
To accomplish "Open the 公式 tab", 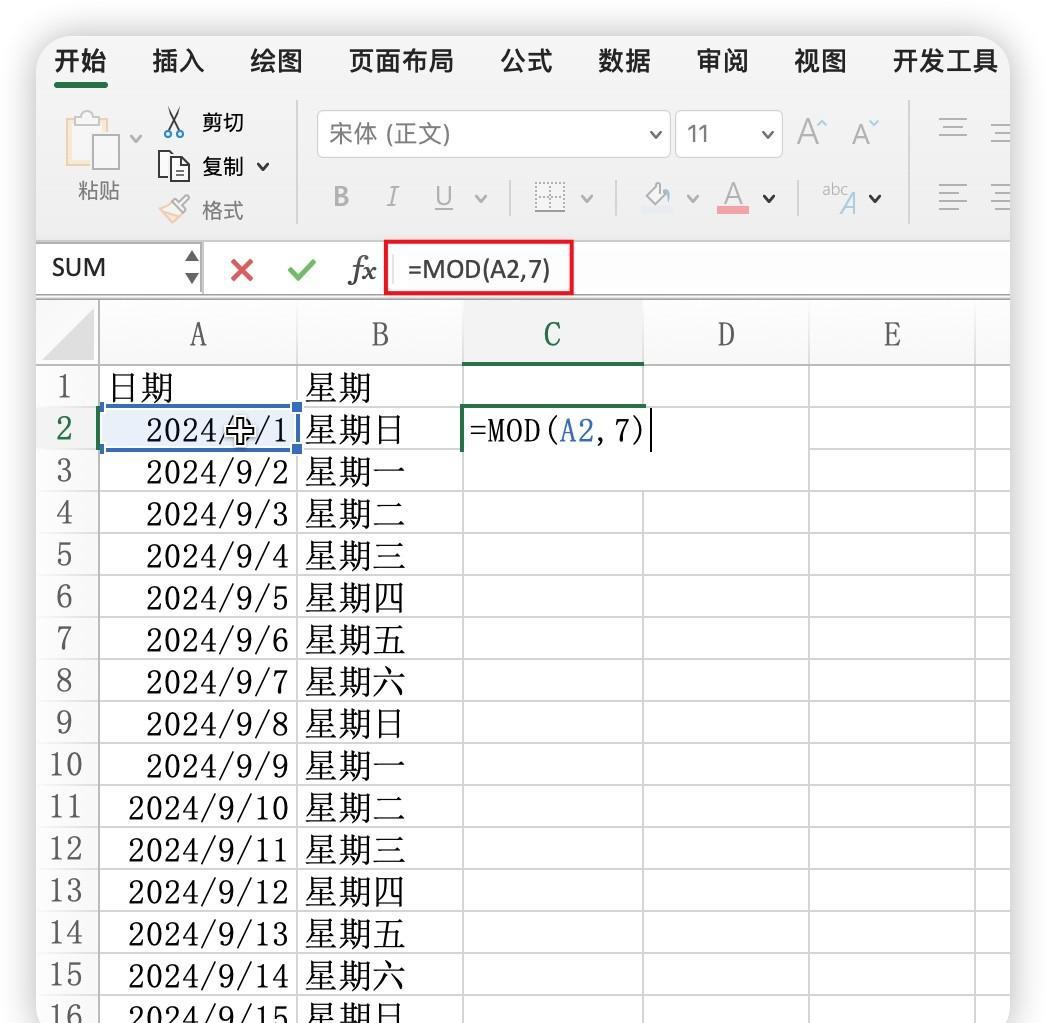I will [526, 61].
